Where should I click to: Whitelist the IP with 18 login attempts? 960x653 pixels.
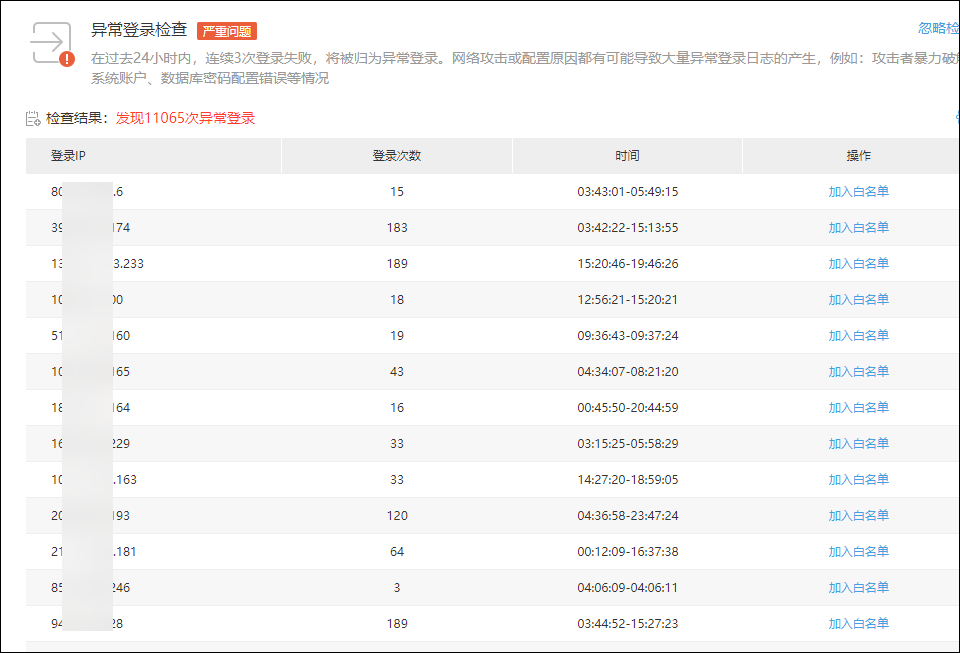858,300
